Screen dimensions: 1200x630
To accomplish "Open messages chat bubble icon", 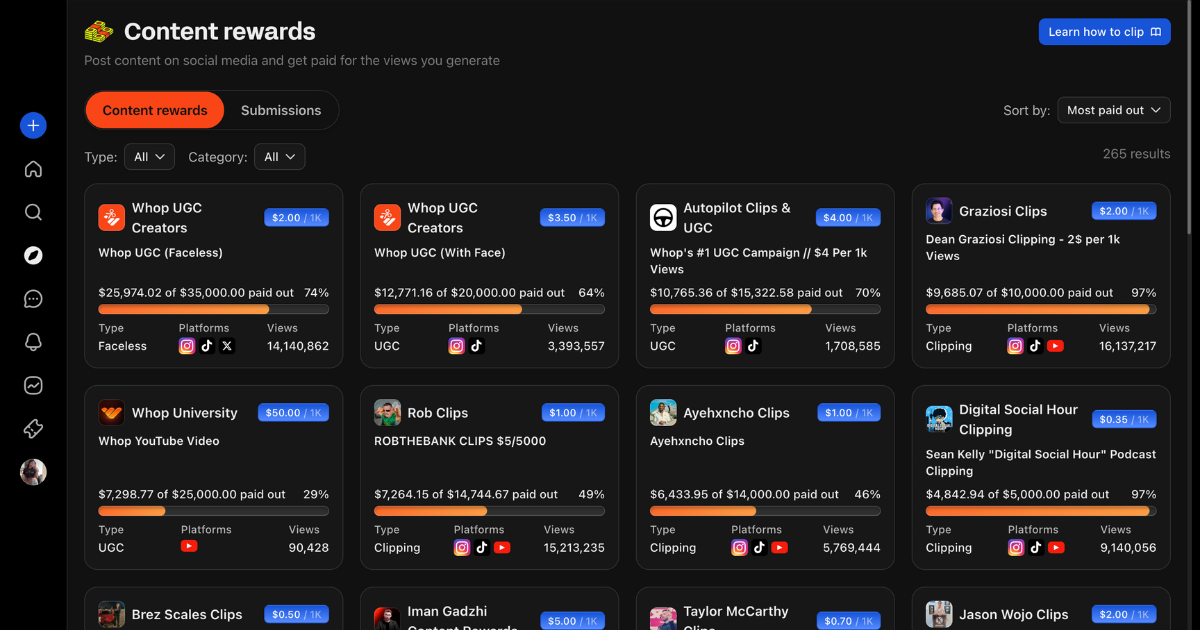I will [33, 299].
